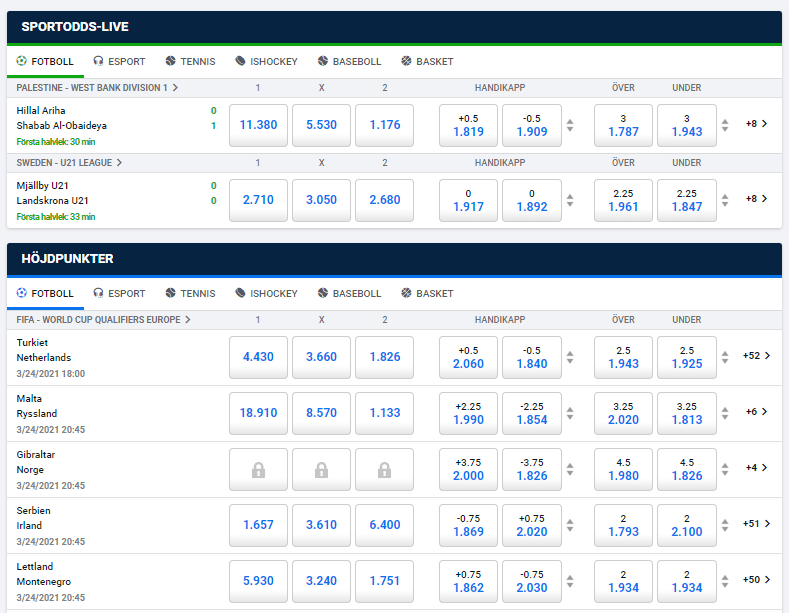Click the esport headset icon in Sportodds-Live
Image resolution: width=789 pixels, height=613 pixels.
tap(98, 61)
